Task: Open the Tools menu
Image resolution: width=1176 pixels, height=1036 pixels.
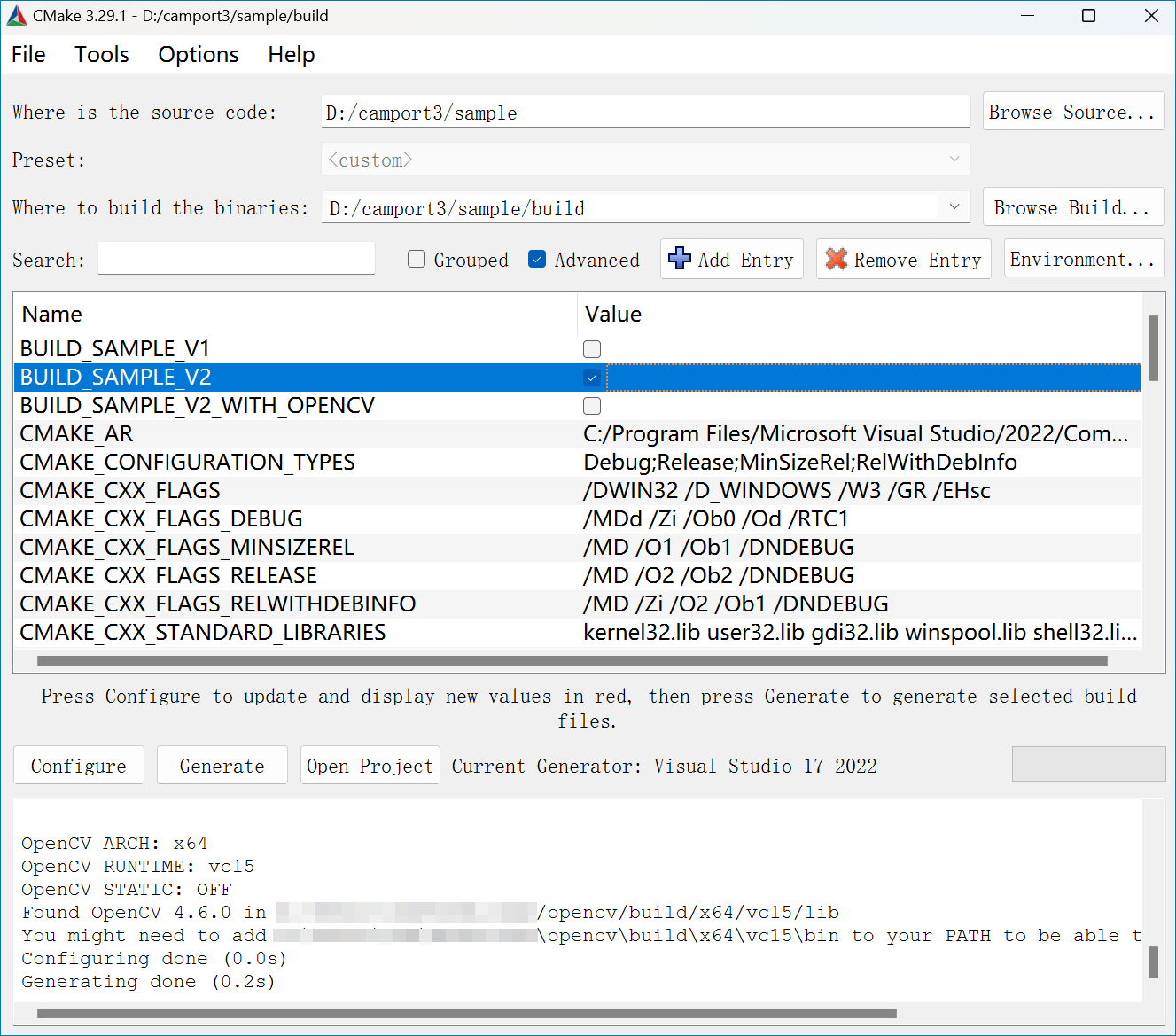Action: coord(102,55)
